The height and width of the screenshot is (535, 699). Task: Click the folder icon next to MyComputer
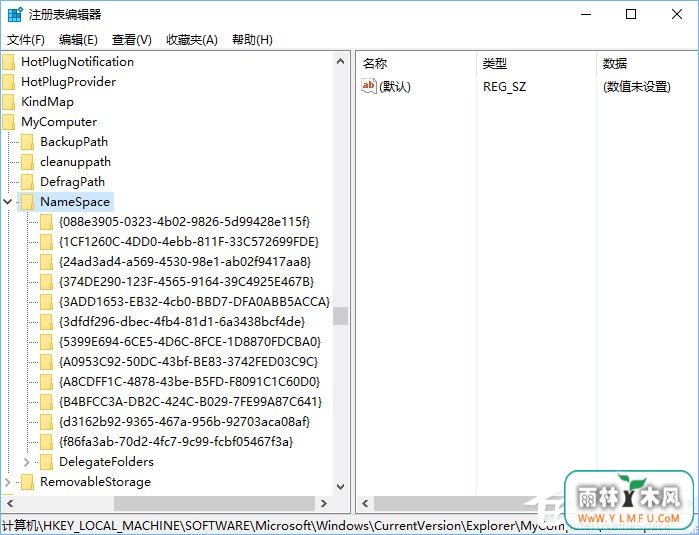(9, 122)
